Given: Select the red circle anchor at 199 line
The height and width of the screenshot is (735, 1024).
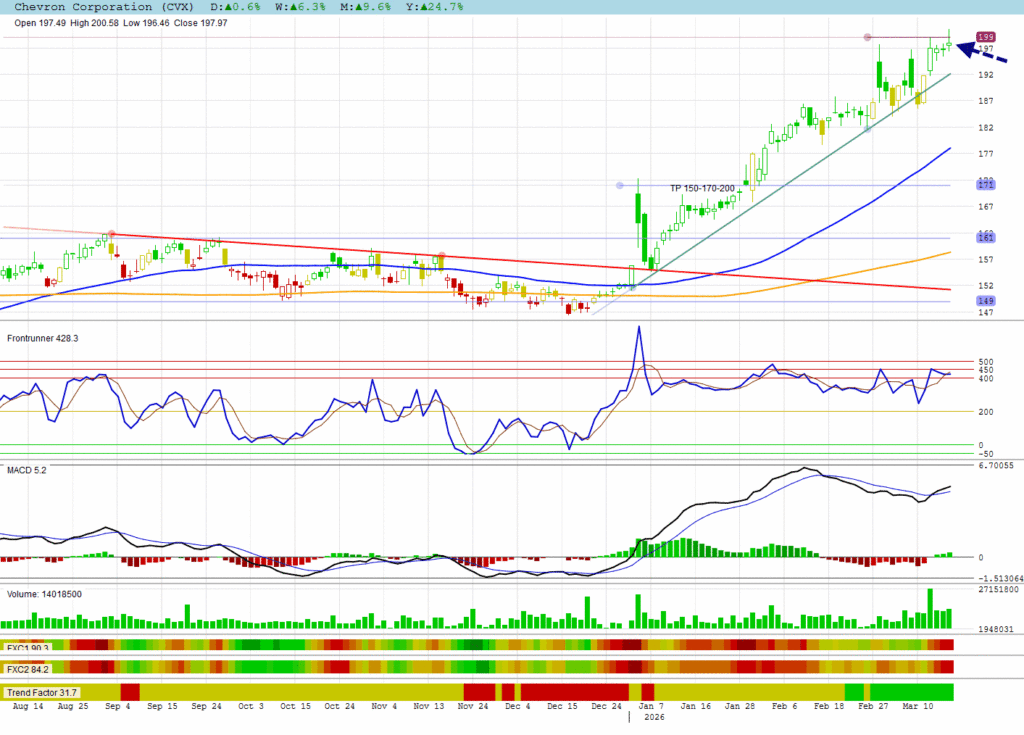Looking at the screenshot, I should 867,38.
